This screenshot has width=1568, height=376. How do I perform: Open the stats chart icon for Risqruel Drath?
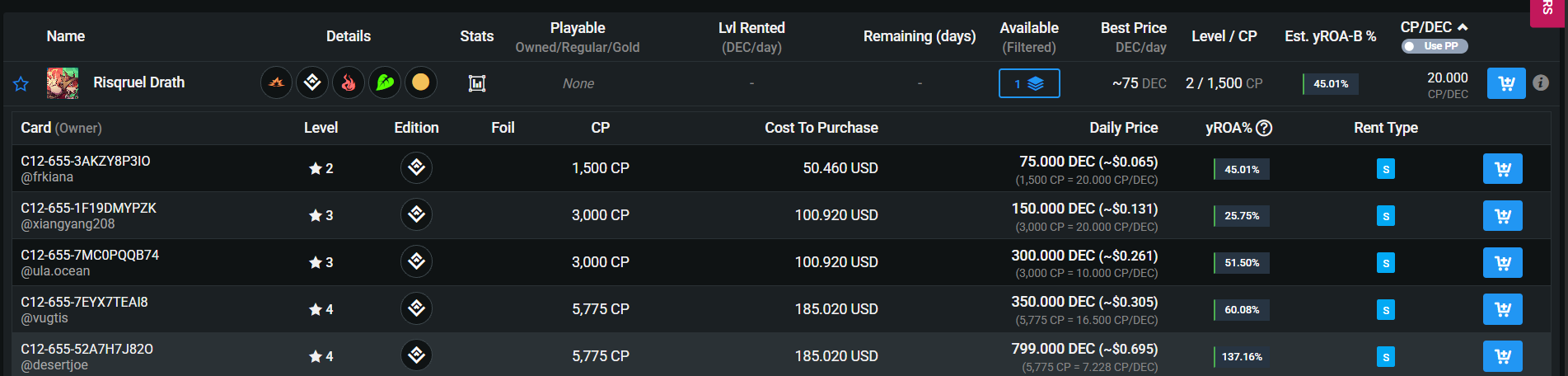477,83
